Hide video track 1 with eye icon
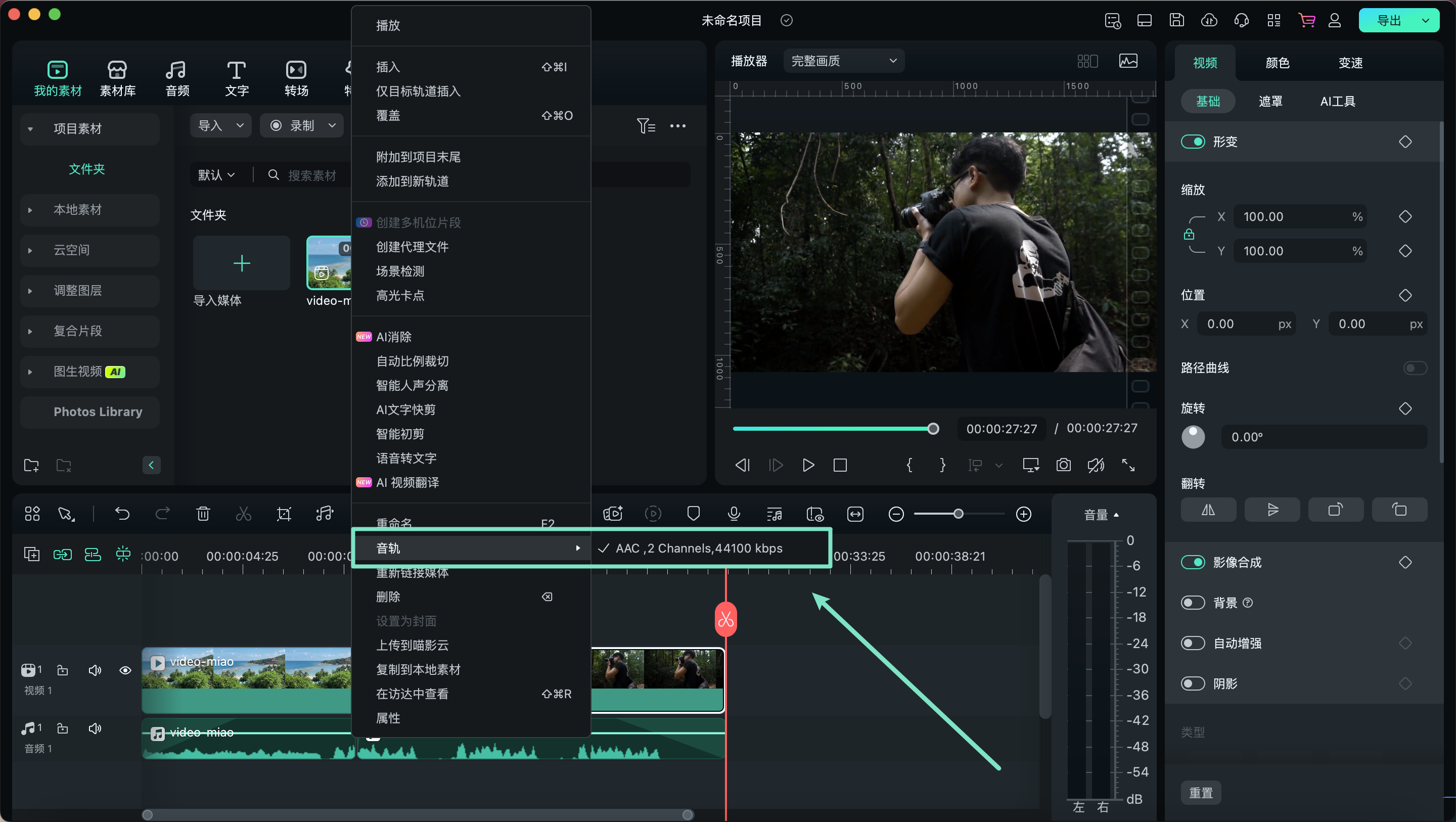 125,670
